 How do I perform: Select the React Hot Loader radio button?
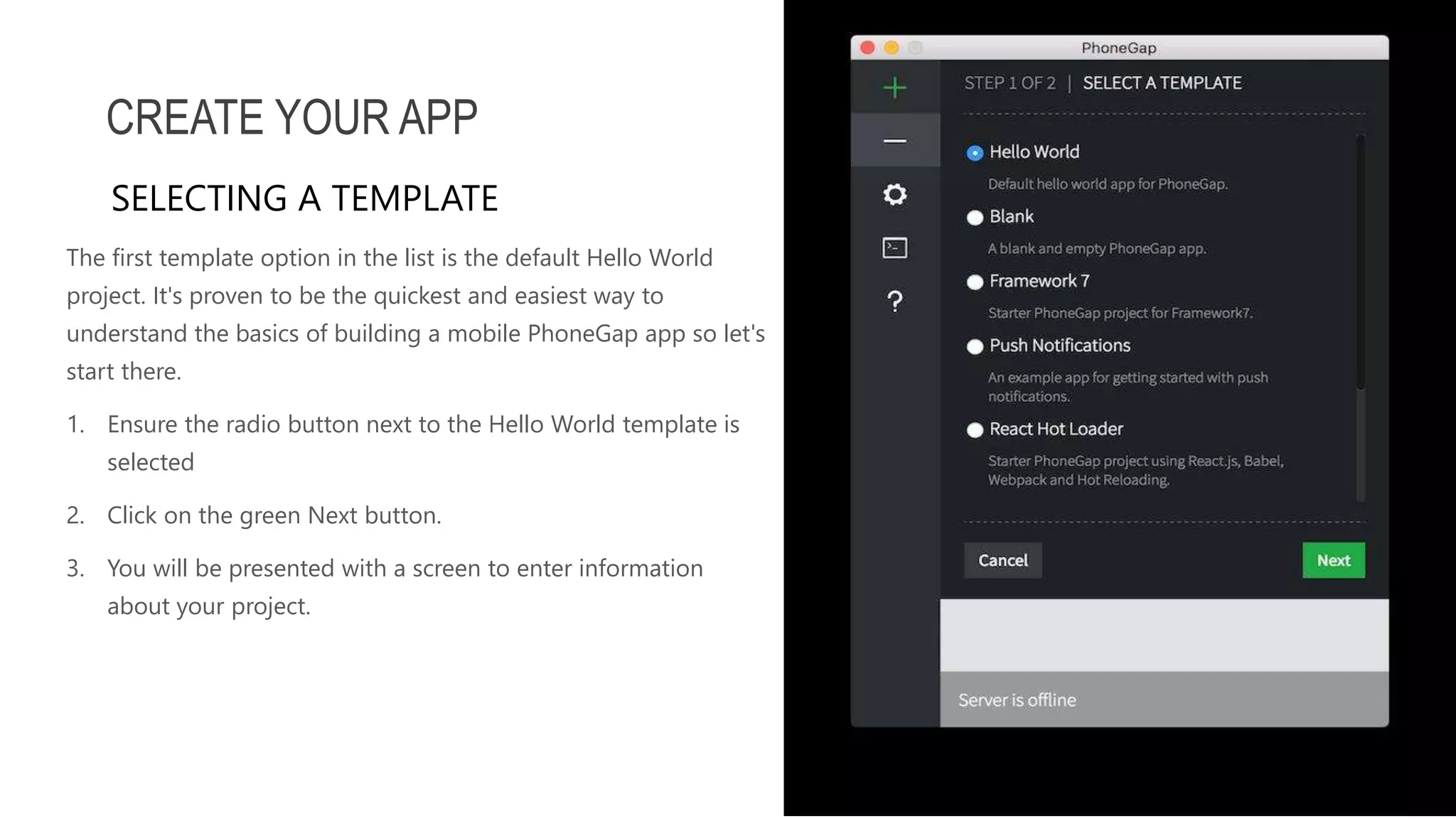[x=975, y=430]
